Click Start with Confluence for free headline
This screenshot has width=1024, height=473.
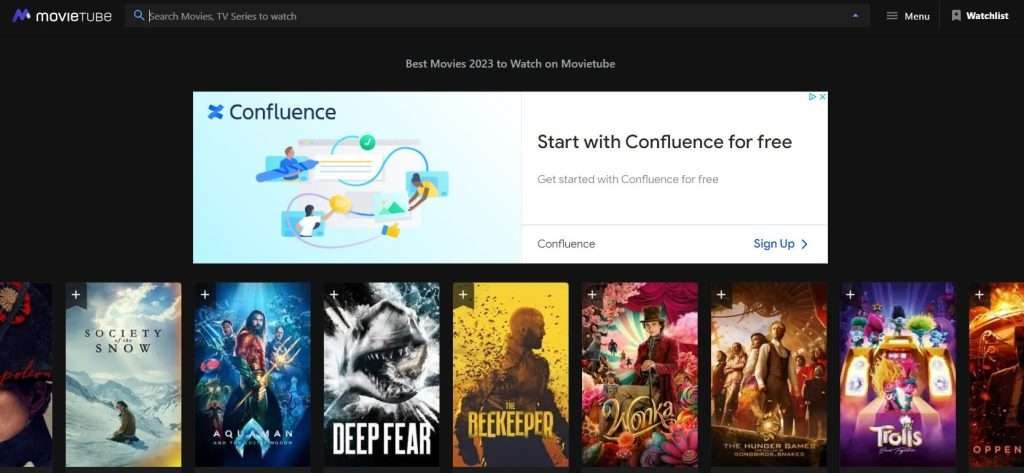click(664, 142)
